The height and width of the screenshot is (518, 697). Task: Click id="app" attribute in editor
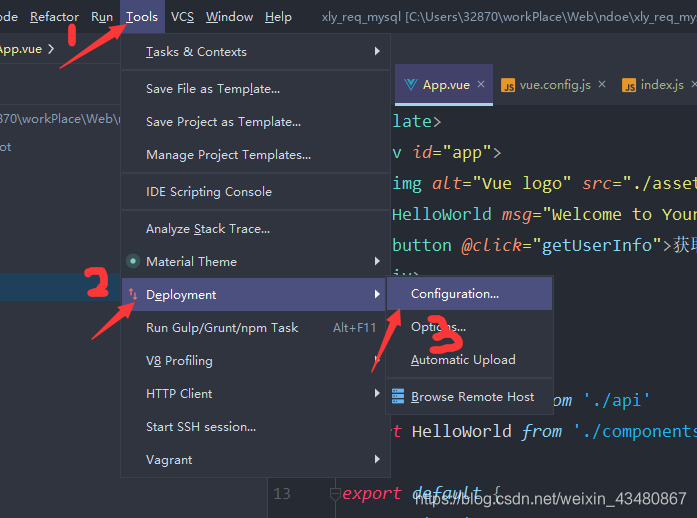tap(453, 153)
